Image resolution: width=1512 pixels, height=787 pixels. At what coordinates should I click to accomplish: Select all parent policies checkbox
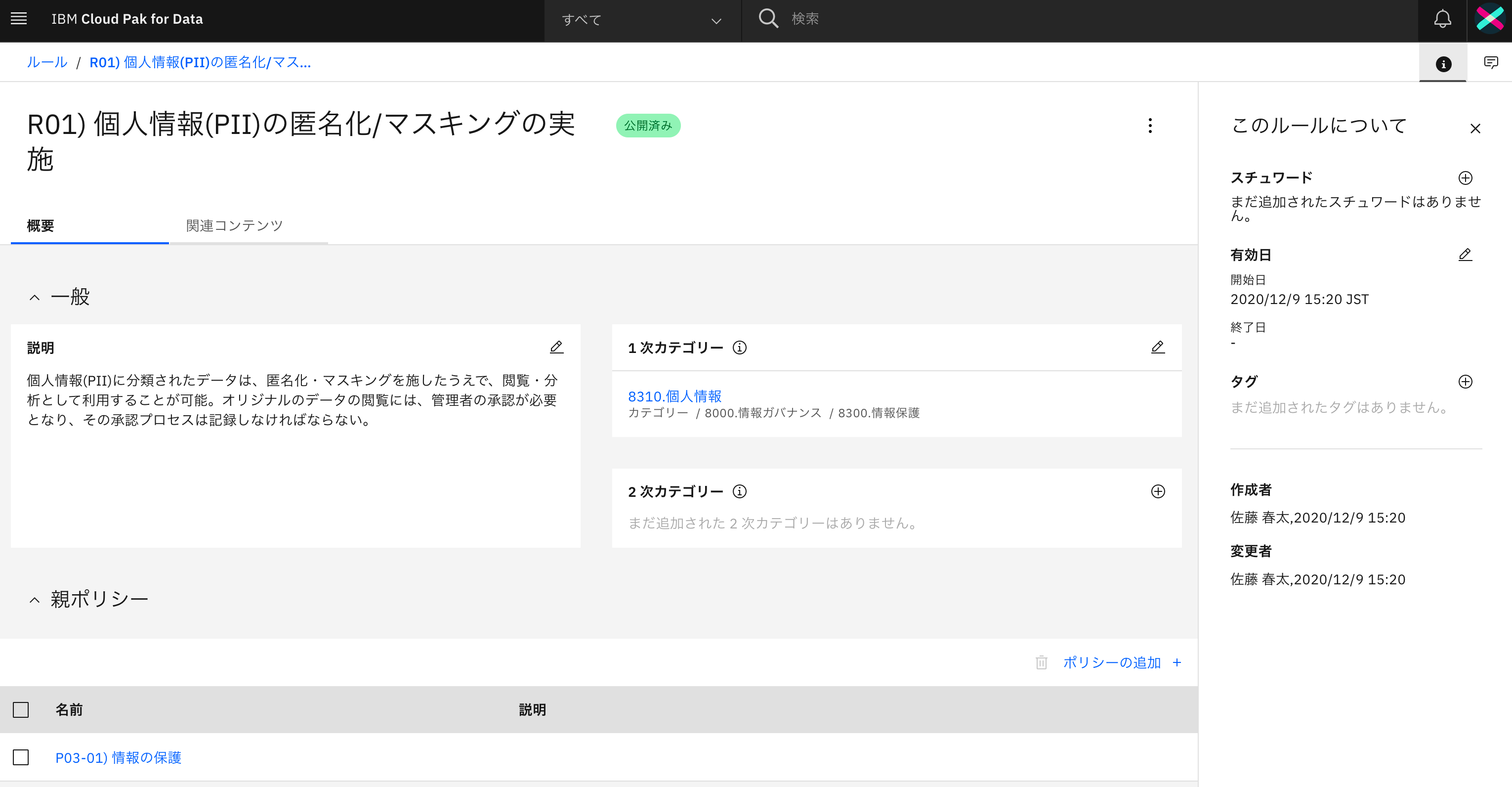[x=21, y=709]
